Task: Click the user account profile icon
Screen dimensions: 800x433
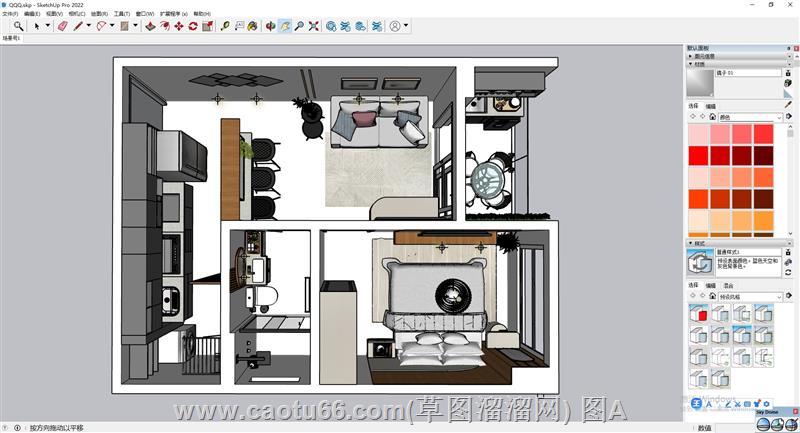Action: tap(395, 26)
